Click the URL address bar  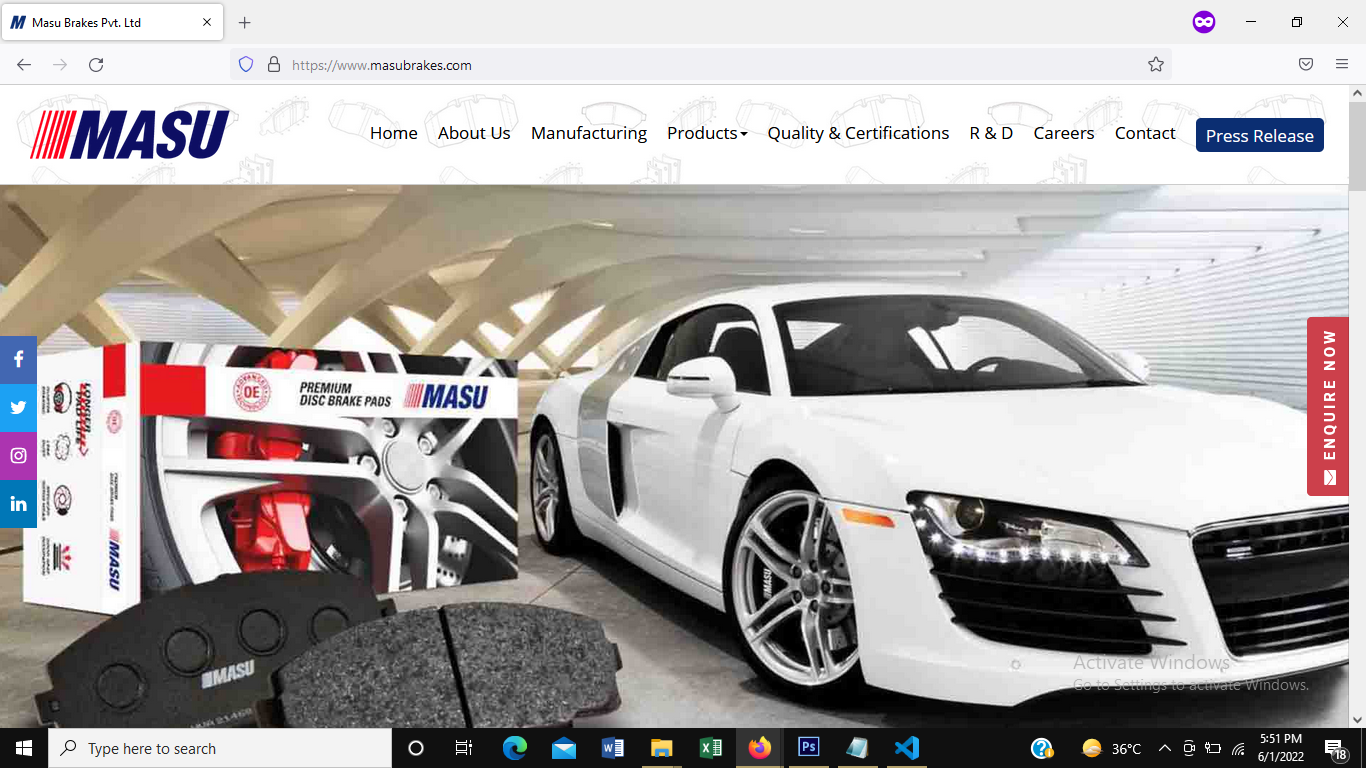(700, 65)
